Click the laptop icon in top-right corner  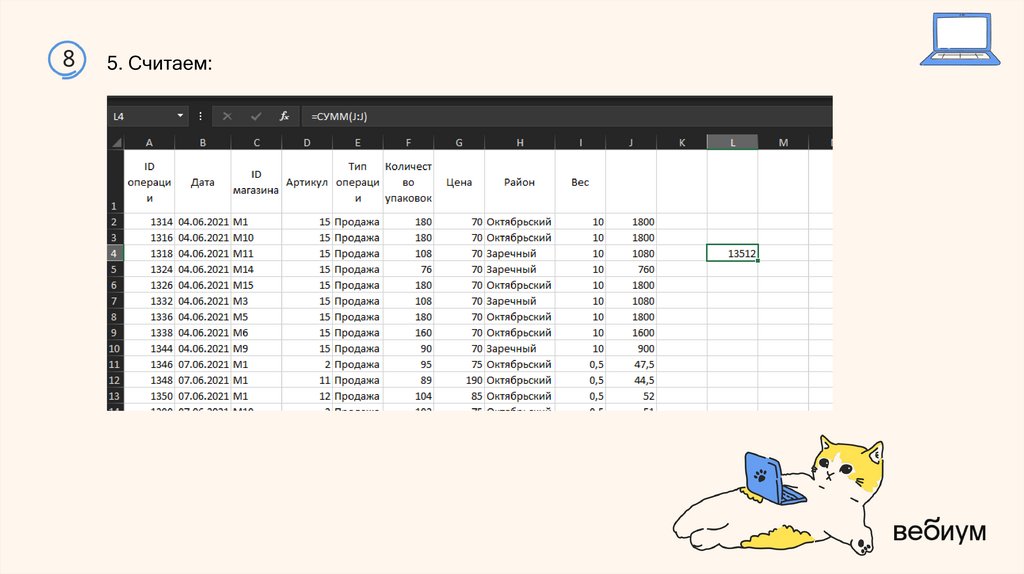click(x=955, y=40)
